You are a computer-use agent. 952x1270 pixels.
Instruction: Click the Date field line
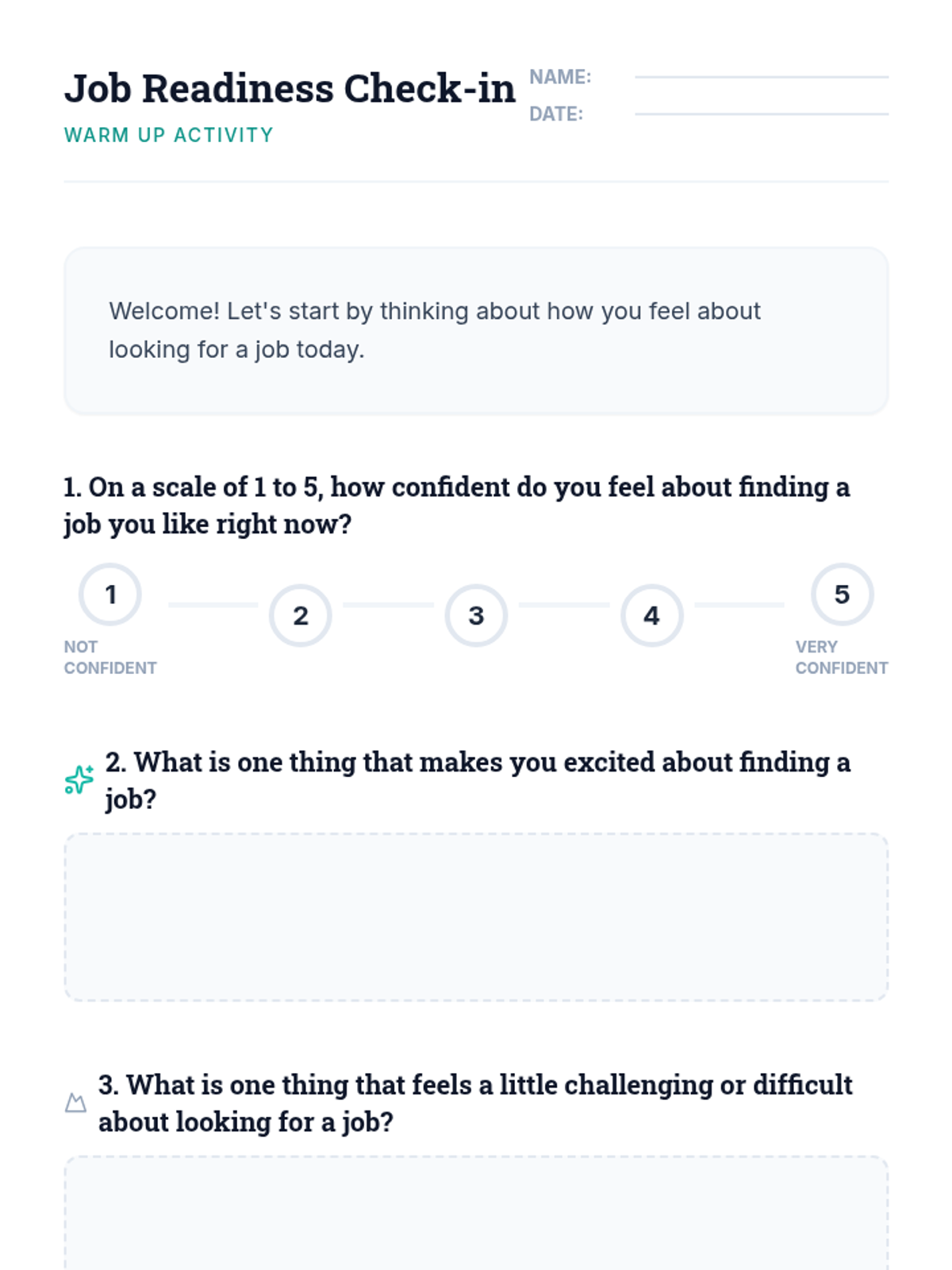762,114
